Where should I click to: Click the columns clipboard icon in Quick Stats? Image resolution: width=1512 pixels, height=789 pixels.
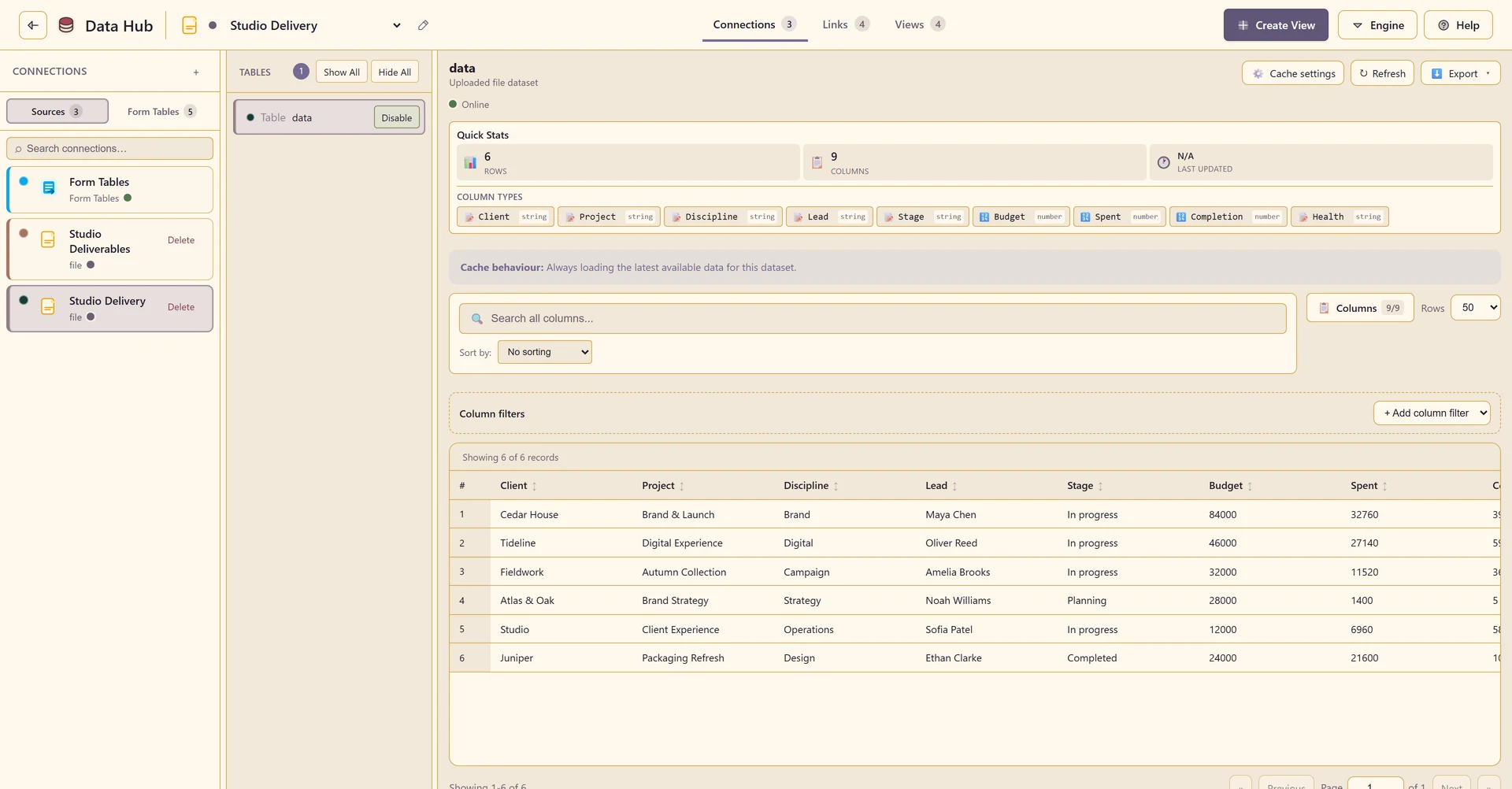pos(817,163)
